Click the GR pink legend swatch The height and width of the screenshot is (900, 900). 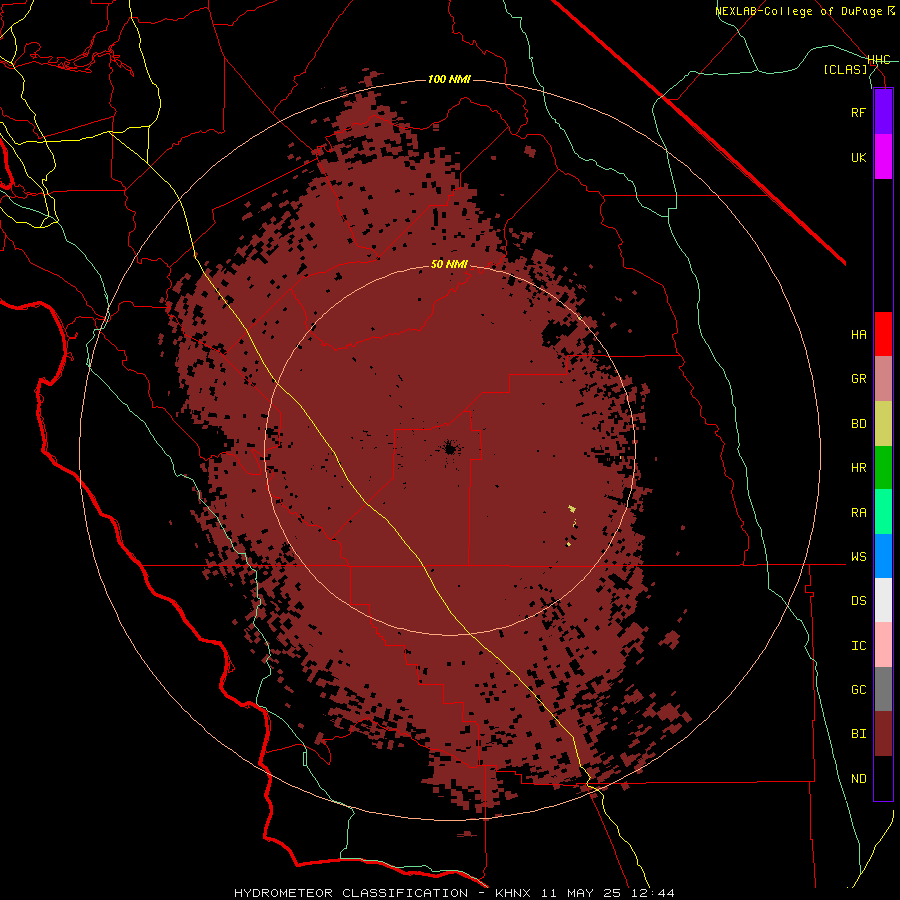pos(883,379)
